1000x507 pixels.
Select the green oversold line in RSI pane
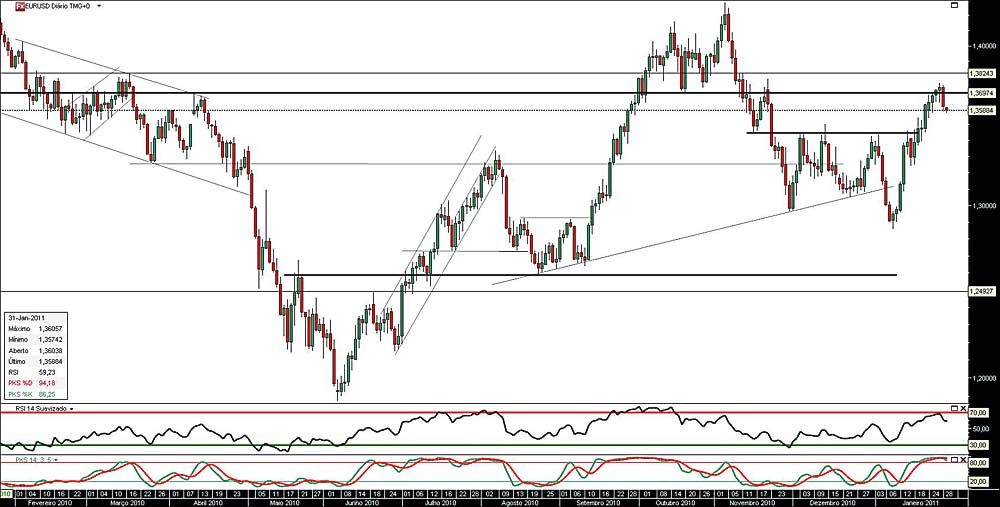click(485, 445)
